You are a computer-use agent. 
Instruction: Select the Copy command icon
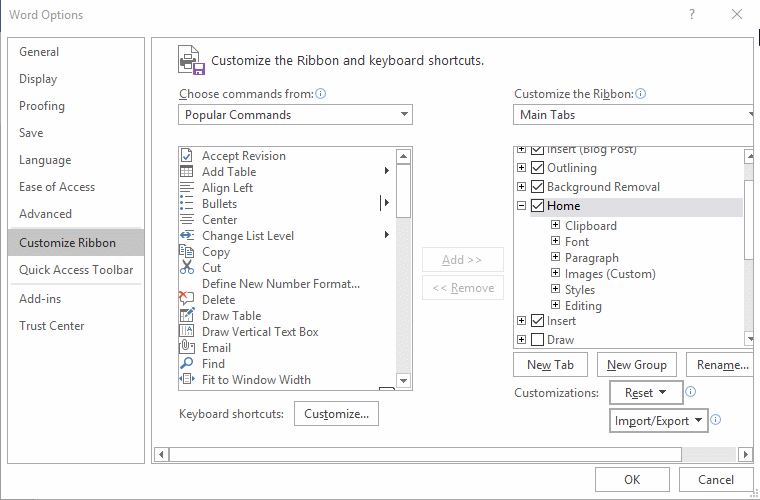click(x=186, y=252)
